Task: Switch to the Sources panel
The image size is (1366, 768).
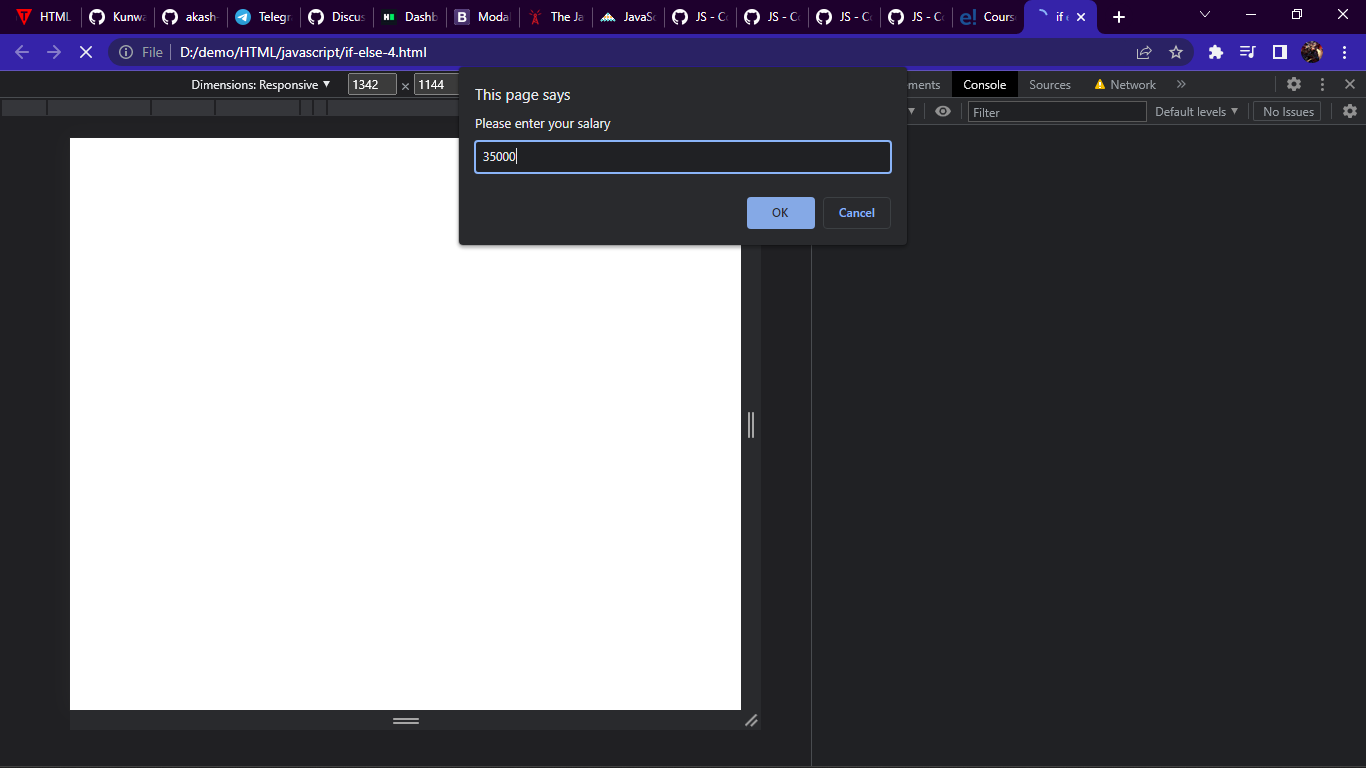Action: click(1049, 84)
